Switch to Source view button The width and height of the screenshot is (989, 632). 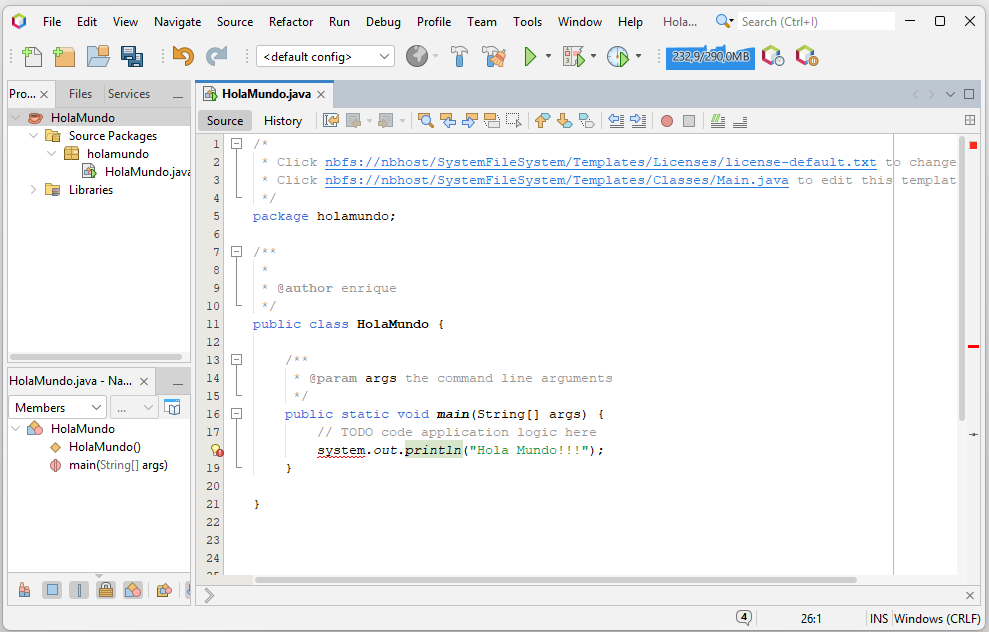pyautogui.click(x=225, y=120)
